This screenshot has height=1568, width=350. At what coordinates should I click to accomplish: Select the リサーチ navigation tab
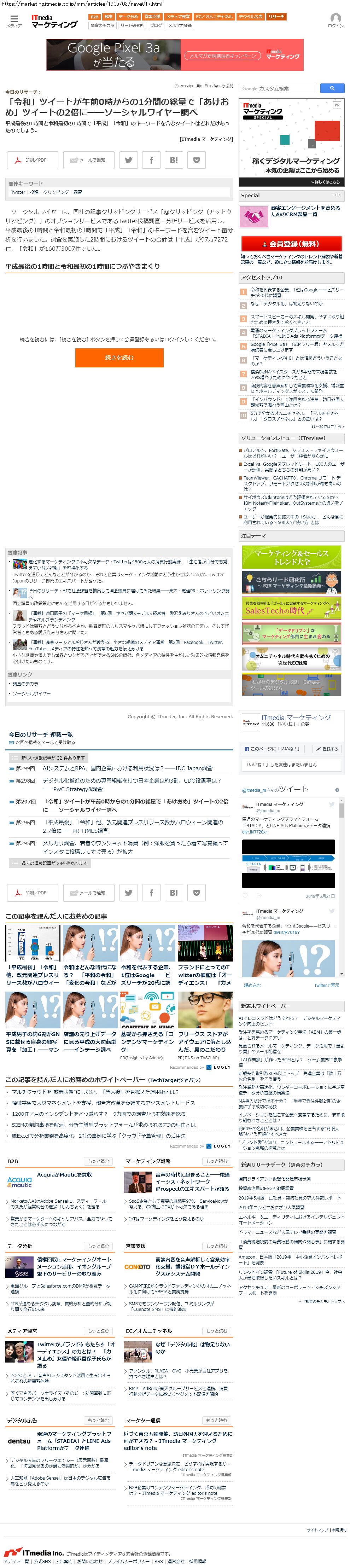click(x=276, y=17)
